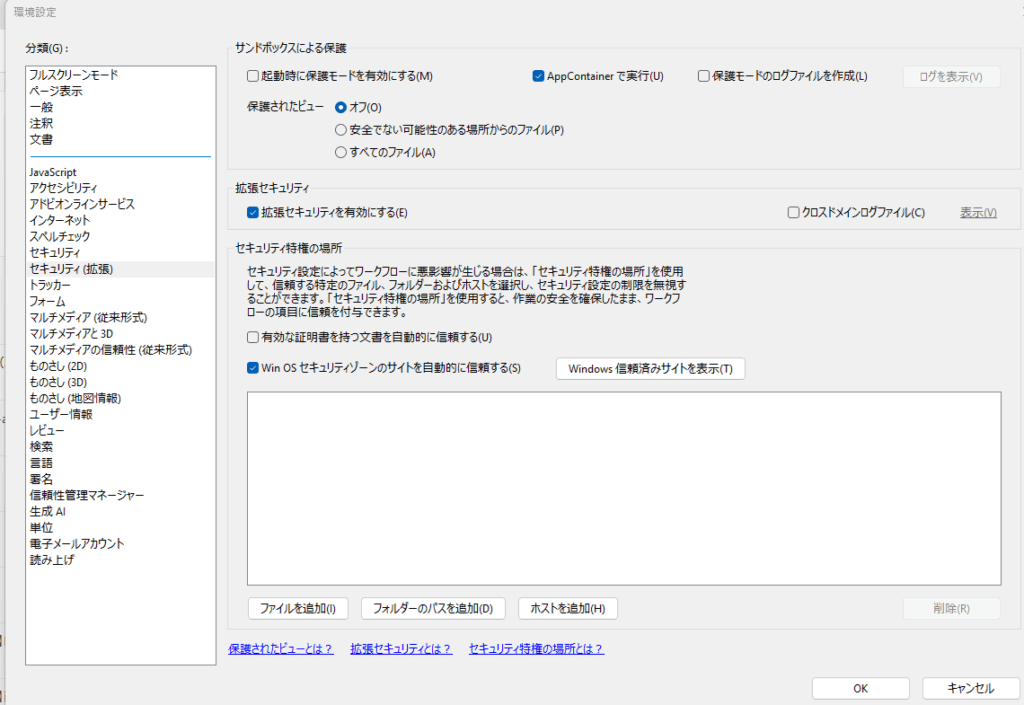Click inside the privileged locations list box
The image size is (1024, 705).
click(x=623, y=488)
